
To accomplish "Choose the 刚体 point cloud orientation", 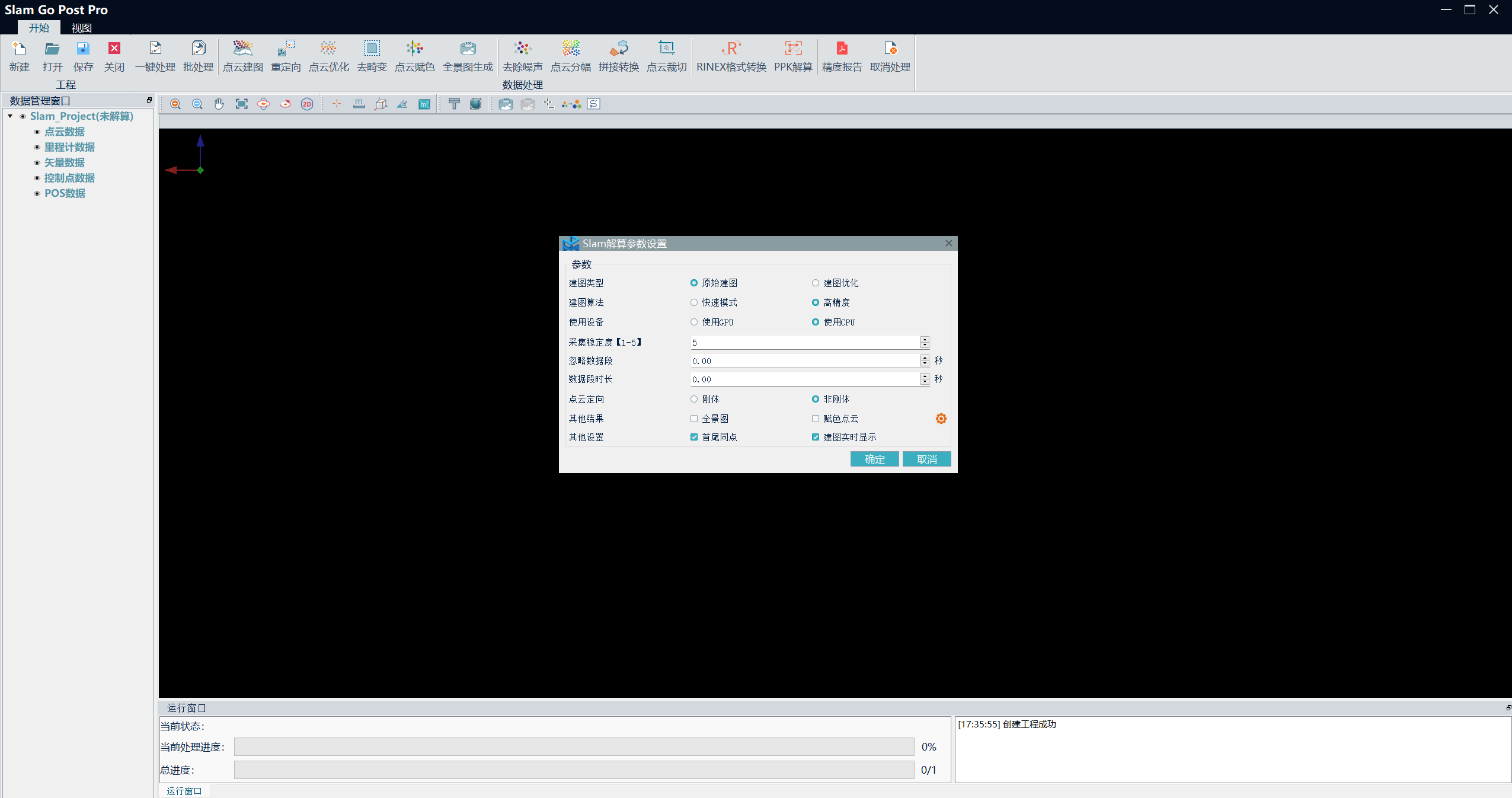I will coord(694,399).
